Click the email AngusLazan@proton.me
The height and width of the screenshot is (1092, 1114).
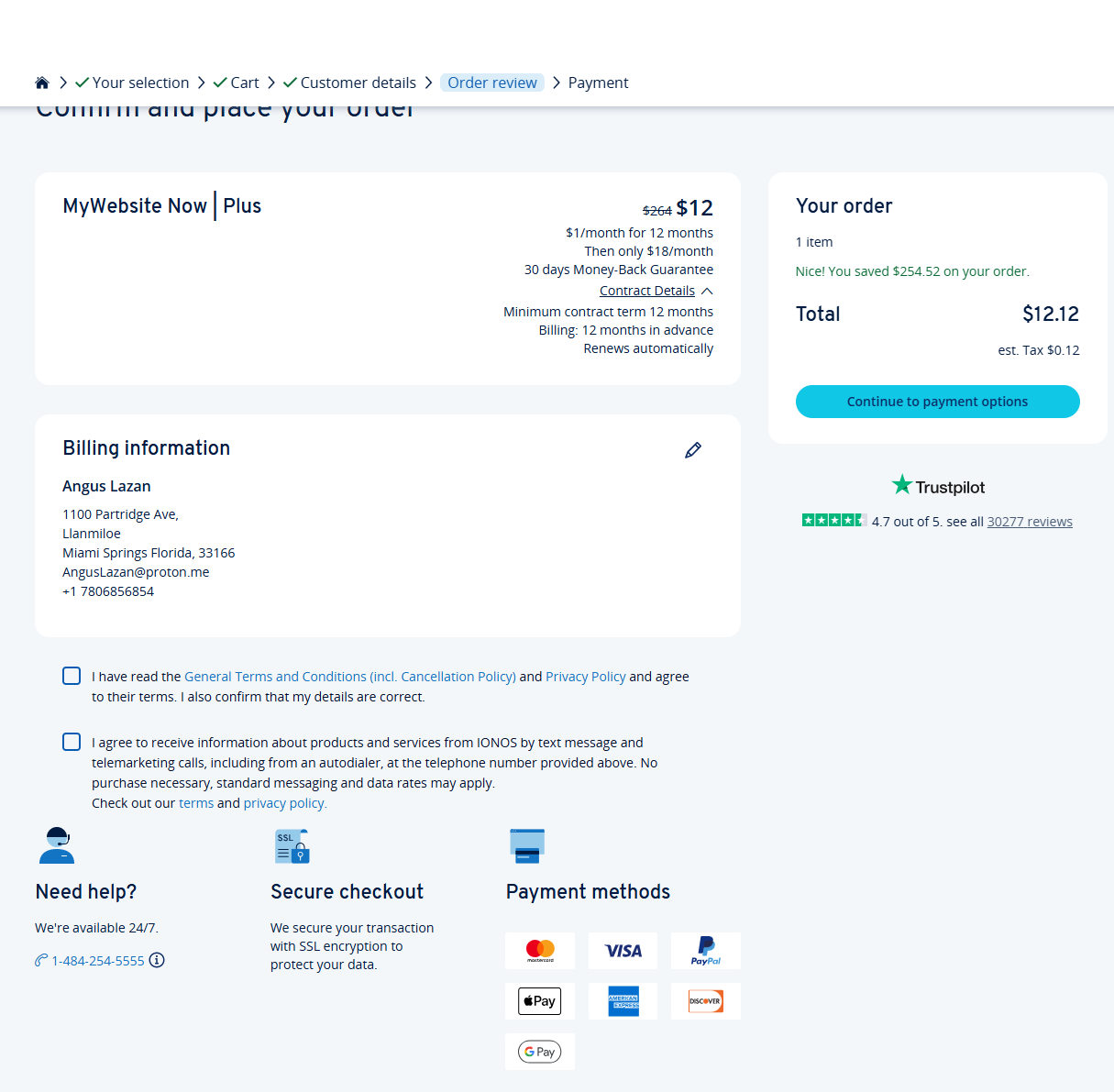point(136,572)
